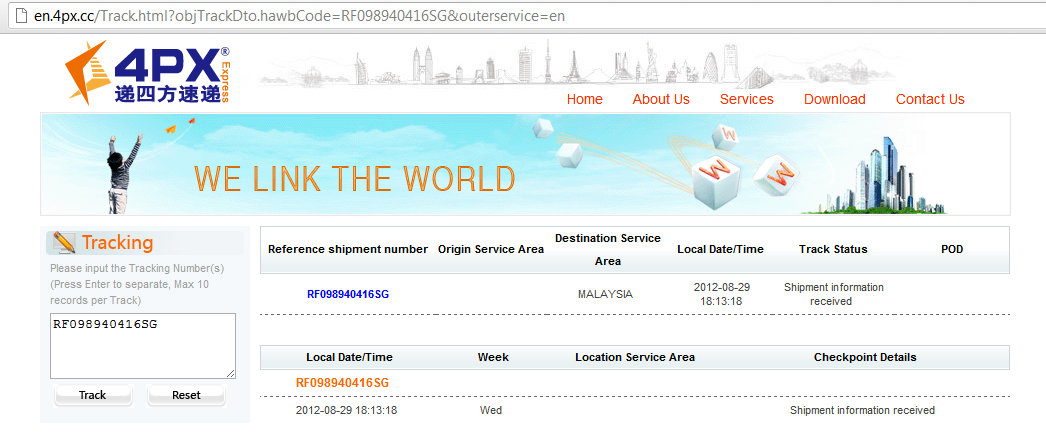This screenshot has height=445, width=1046.
Task: Click the orange RF098940416SG checkpoint heading
Action: pos(342,383)
